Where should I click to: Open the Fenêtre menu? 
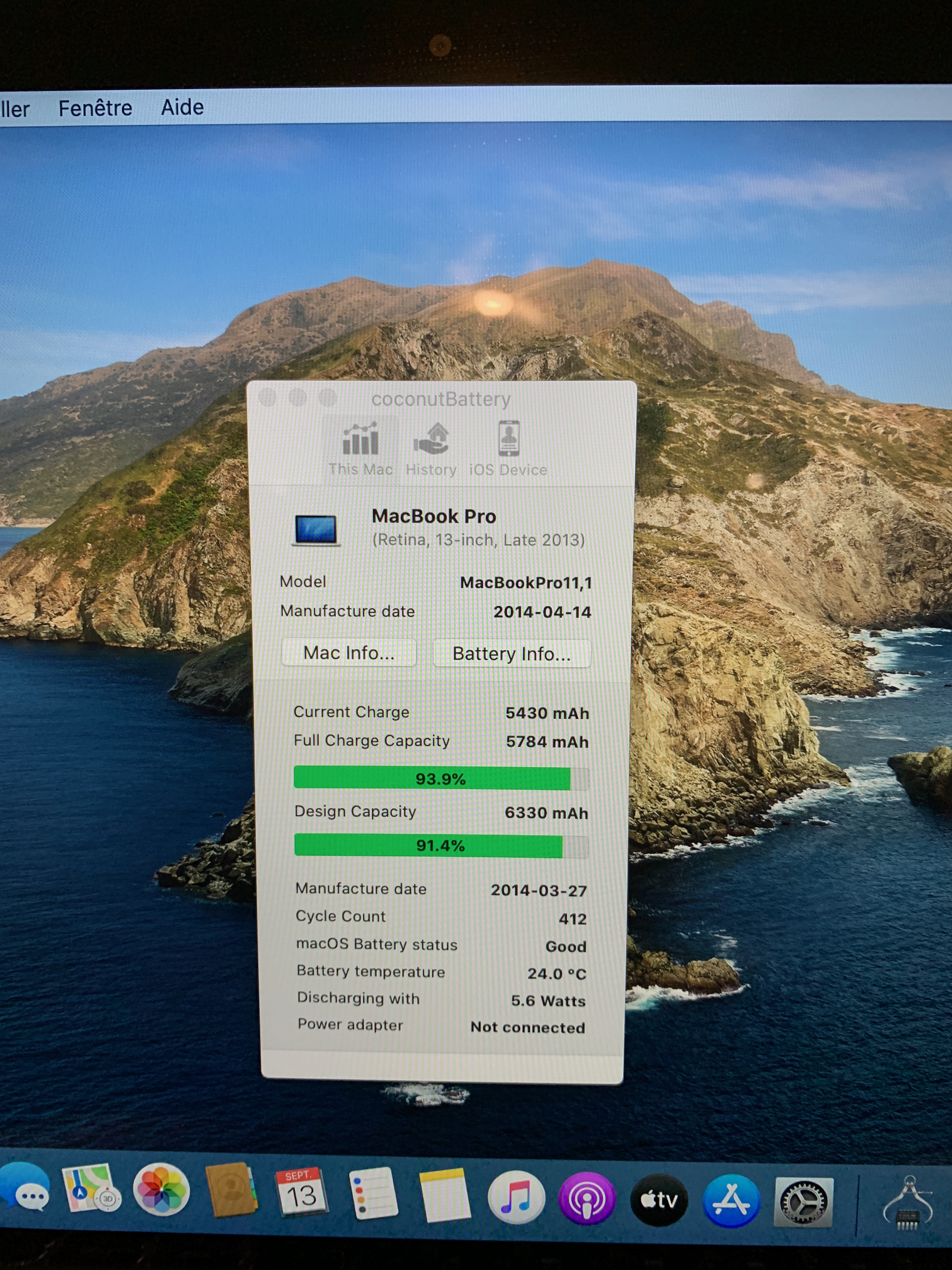(95, 108)
